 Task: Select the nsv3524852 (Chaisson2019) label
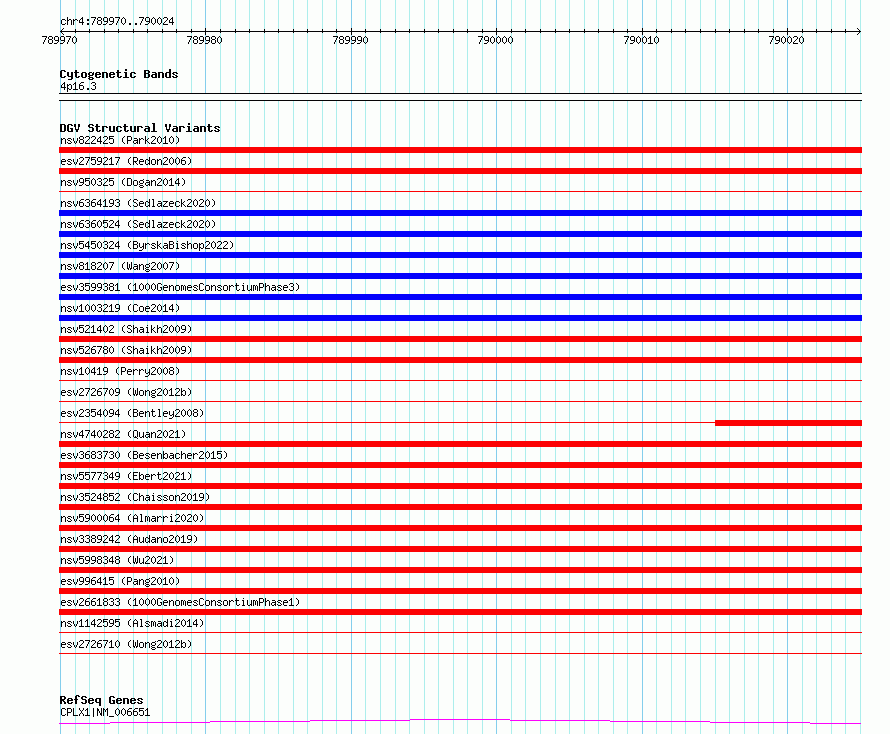tap(135, 497)
